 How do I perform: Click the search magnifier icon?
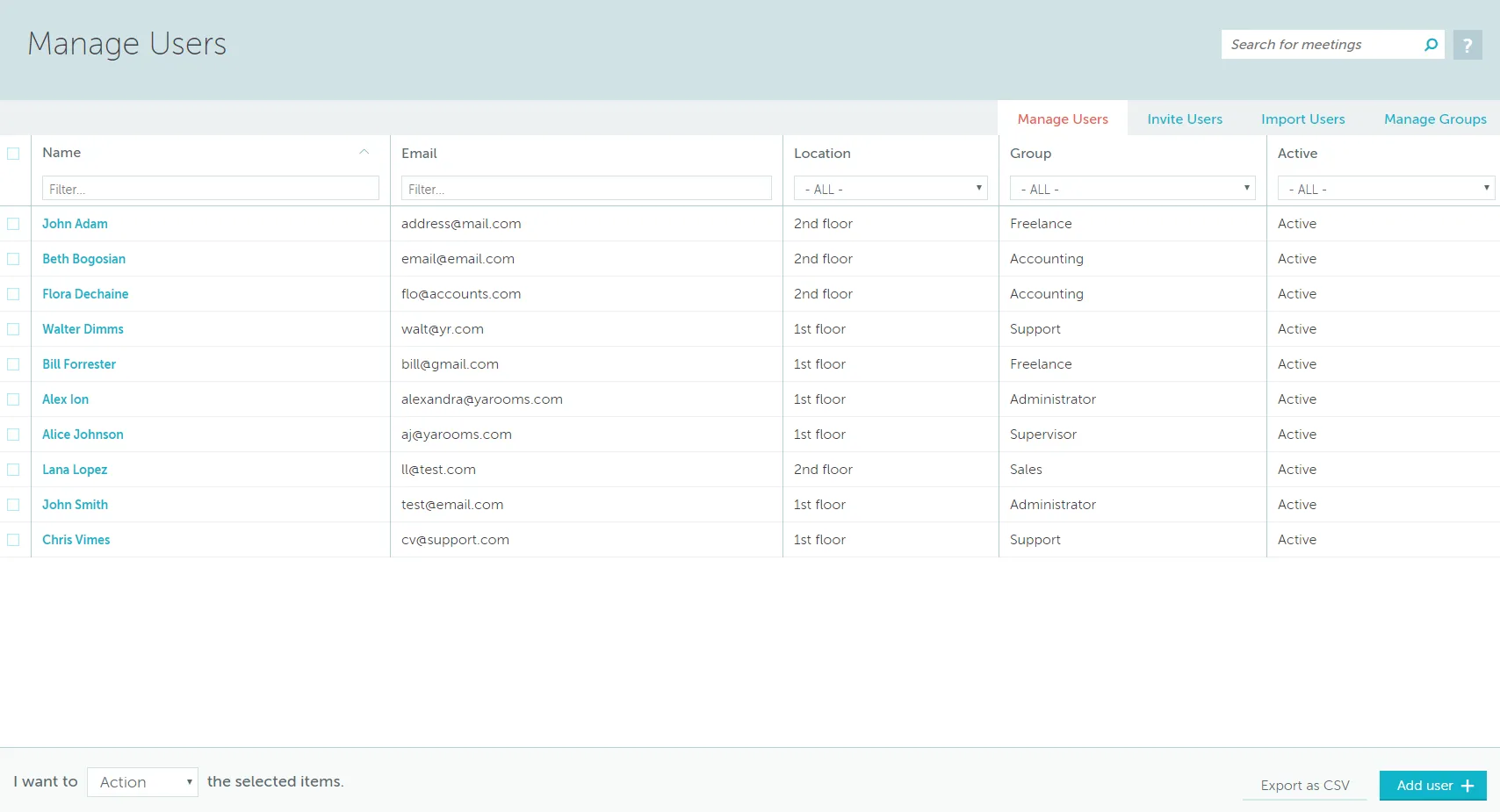click(x=1431, y=44)
